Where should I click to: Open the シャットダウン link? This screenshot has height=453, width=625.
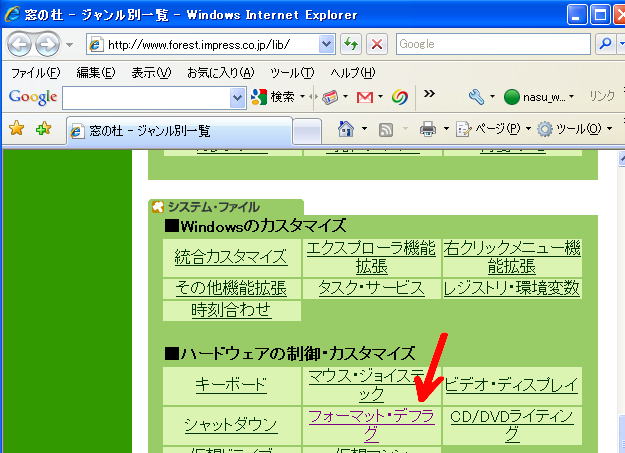click(x=231, y=425)
